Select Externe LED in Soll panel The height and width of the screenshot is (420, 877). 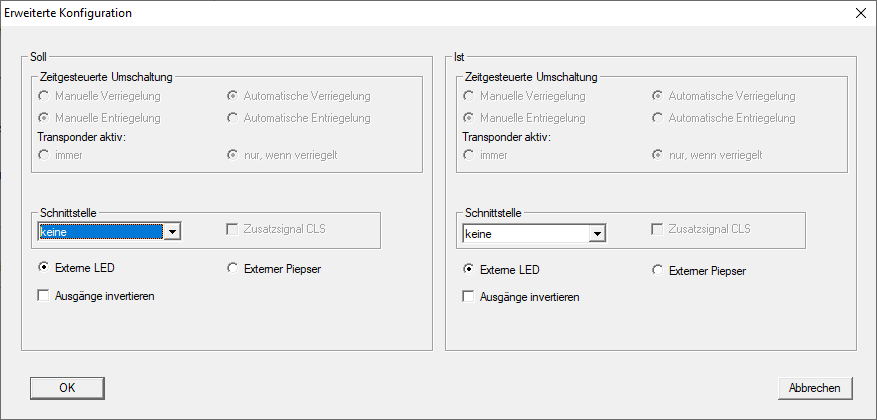(44, 268)
